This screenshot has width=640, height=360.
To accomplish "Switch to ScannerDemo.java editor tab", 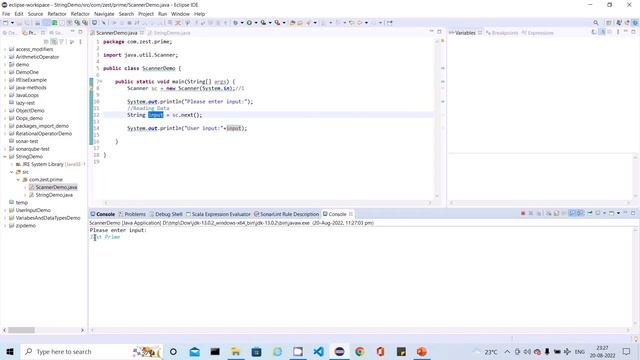I will pyautogui.click(x=116, y=33).
